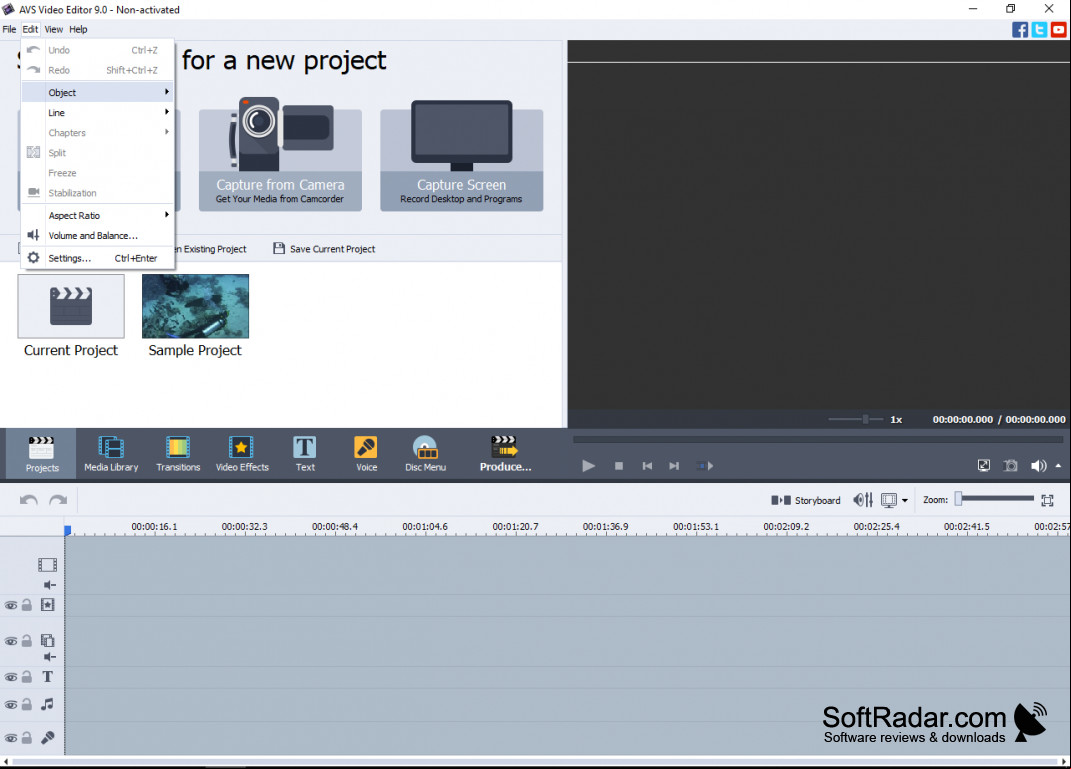The image size is (1071, 769).
Task: Open the Transitions panel
Action: tap(178, 453)
